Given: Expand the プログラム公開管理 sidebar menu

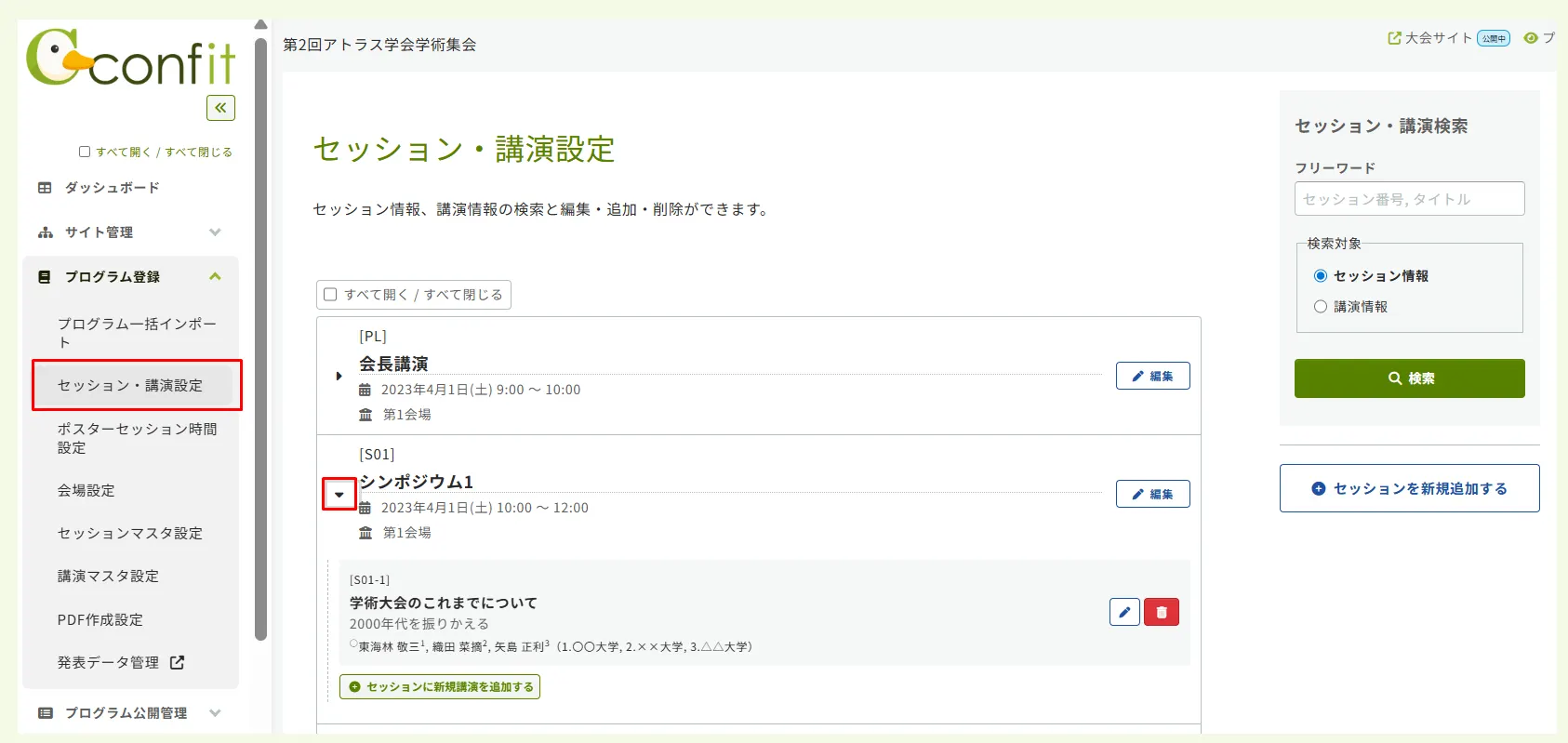Looking at the screenshot, I should (130, 713).
